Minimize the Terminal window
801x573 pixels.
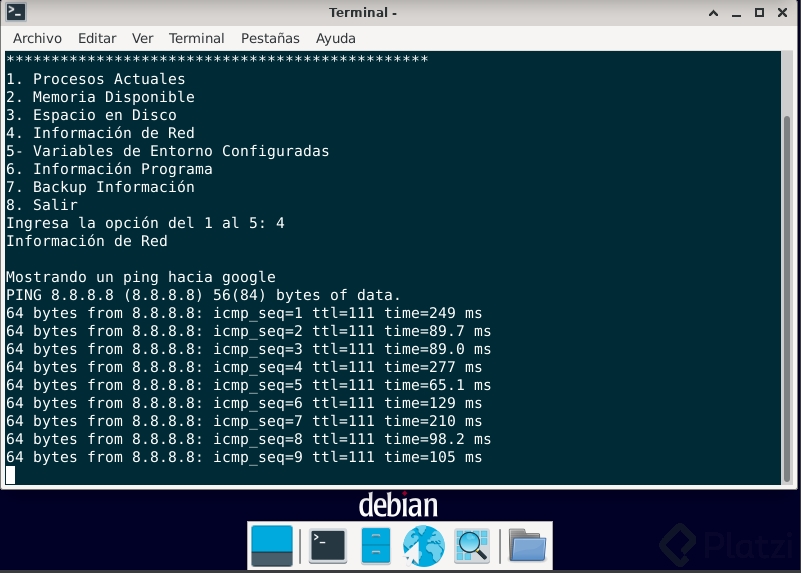736,13
